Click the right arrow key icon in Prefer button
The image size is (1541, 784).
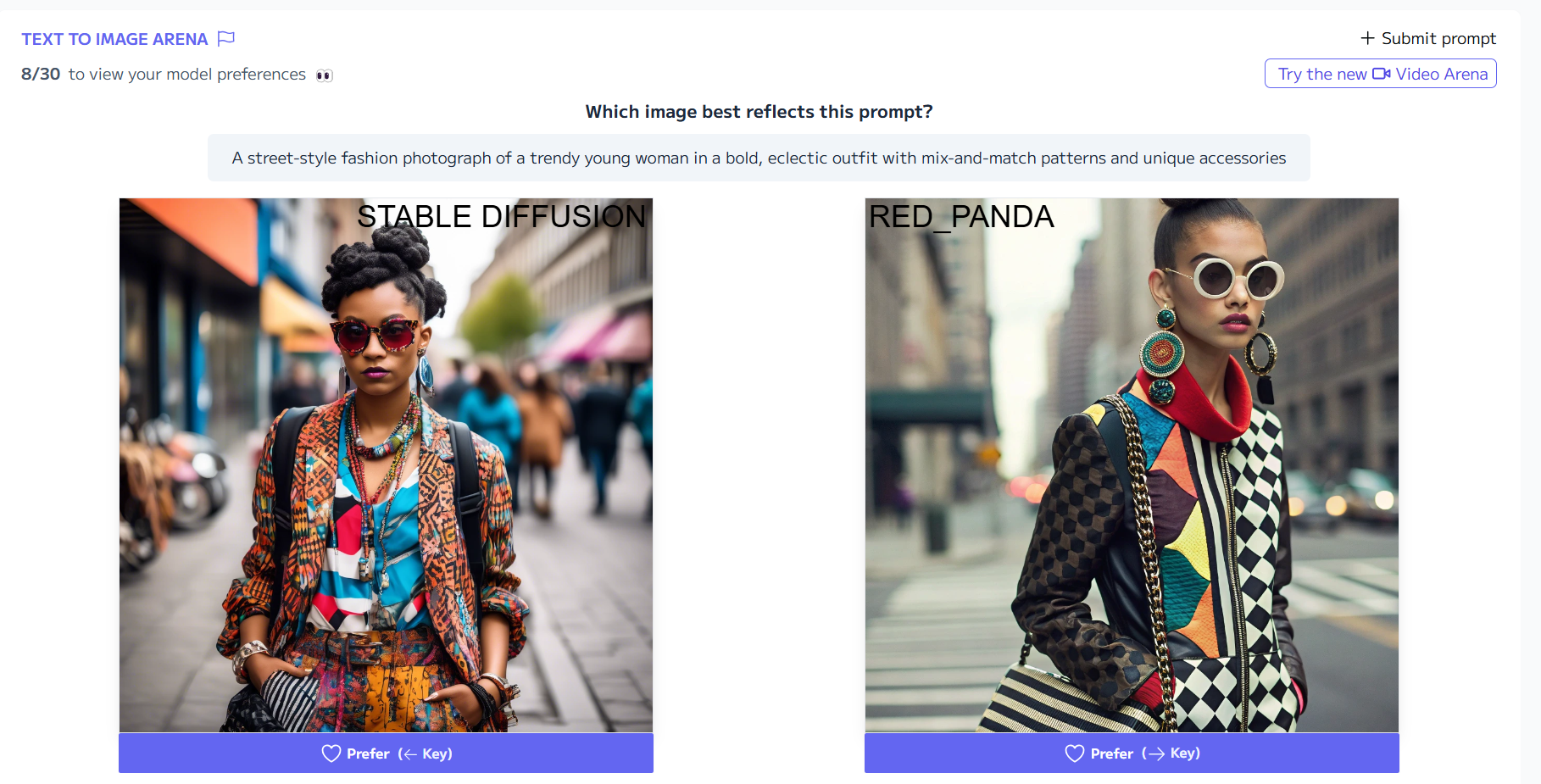click(x=1155, y=753)
